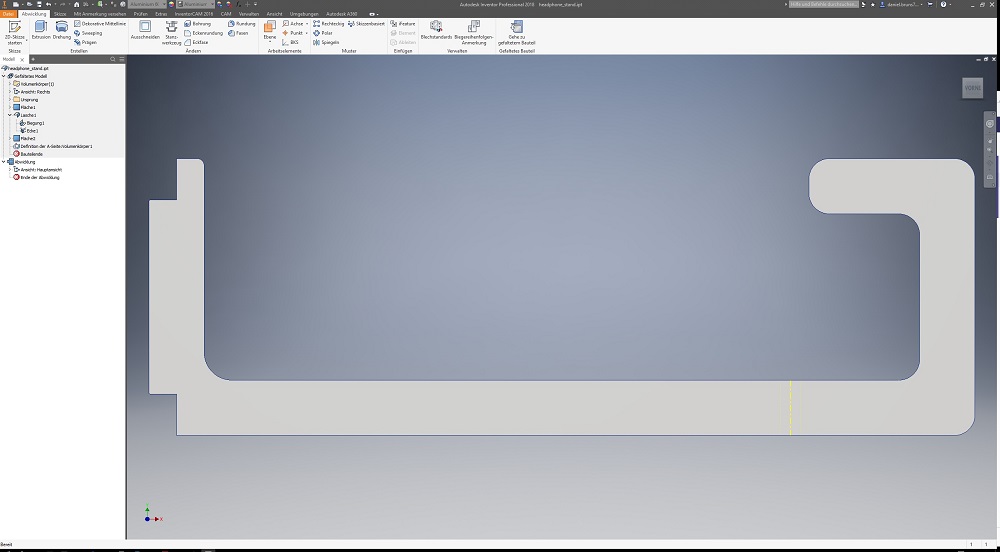Create a work plane with Ebene

click(x=270, y=30)
